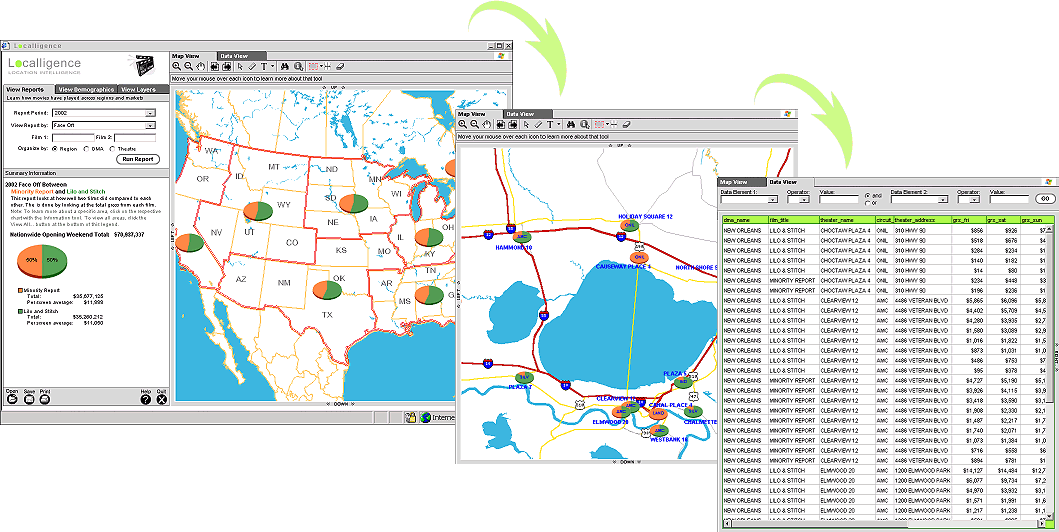Click Identify info tool in main window toolbar
Viewport: 1059px width, 532px height.
tap(299, 67)
